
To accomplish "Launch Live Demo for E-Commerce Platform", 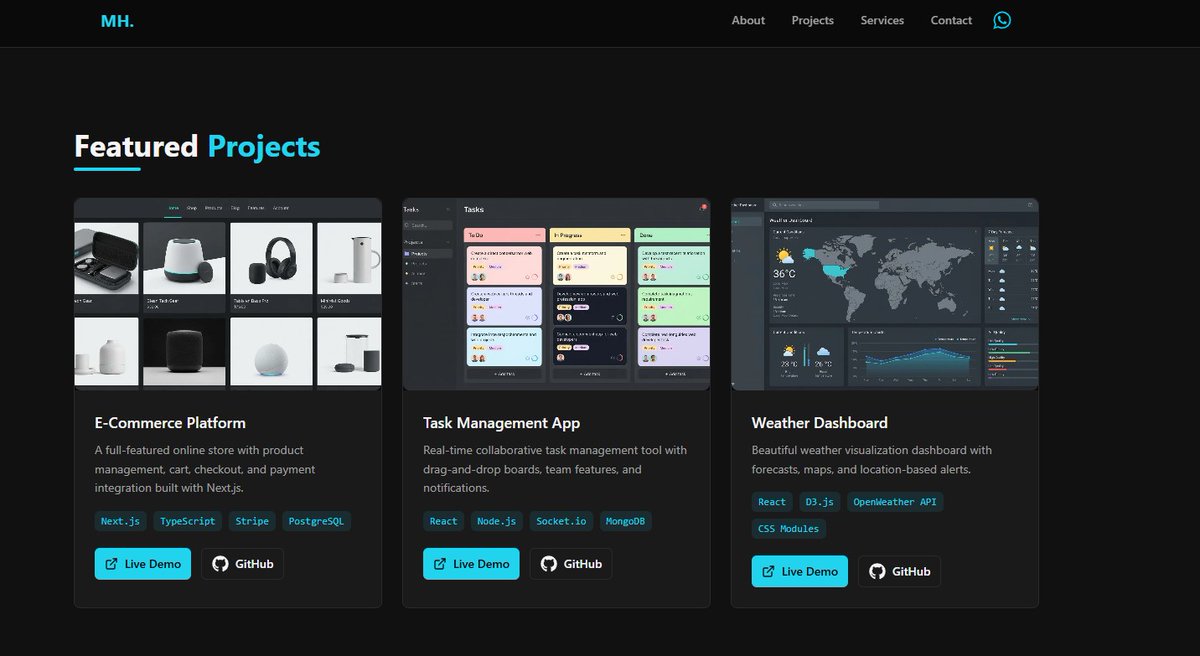I will [142, 564].
